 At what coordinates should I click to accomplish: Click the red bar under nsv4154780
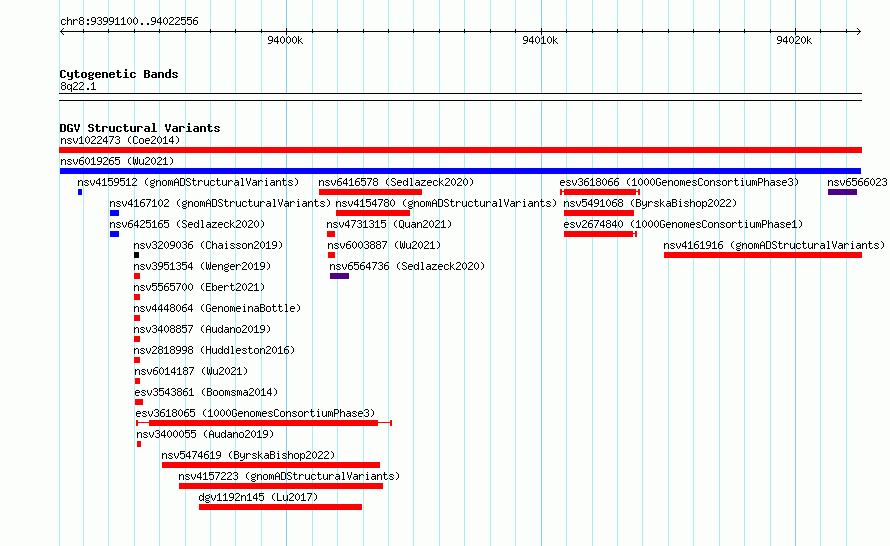pos(373,213)
